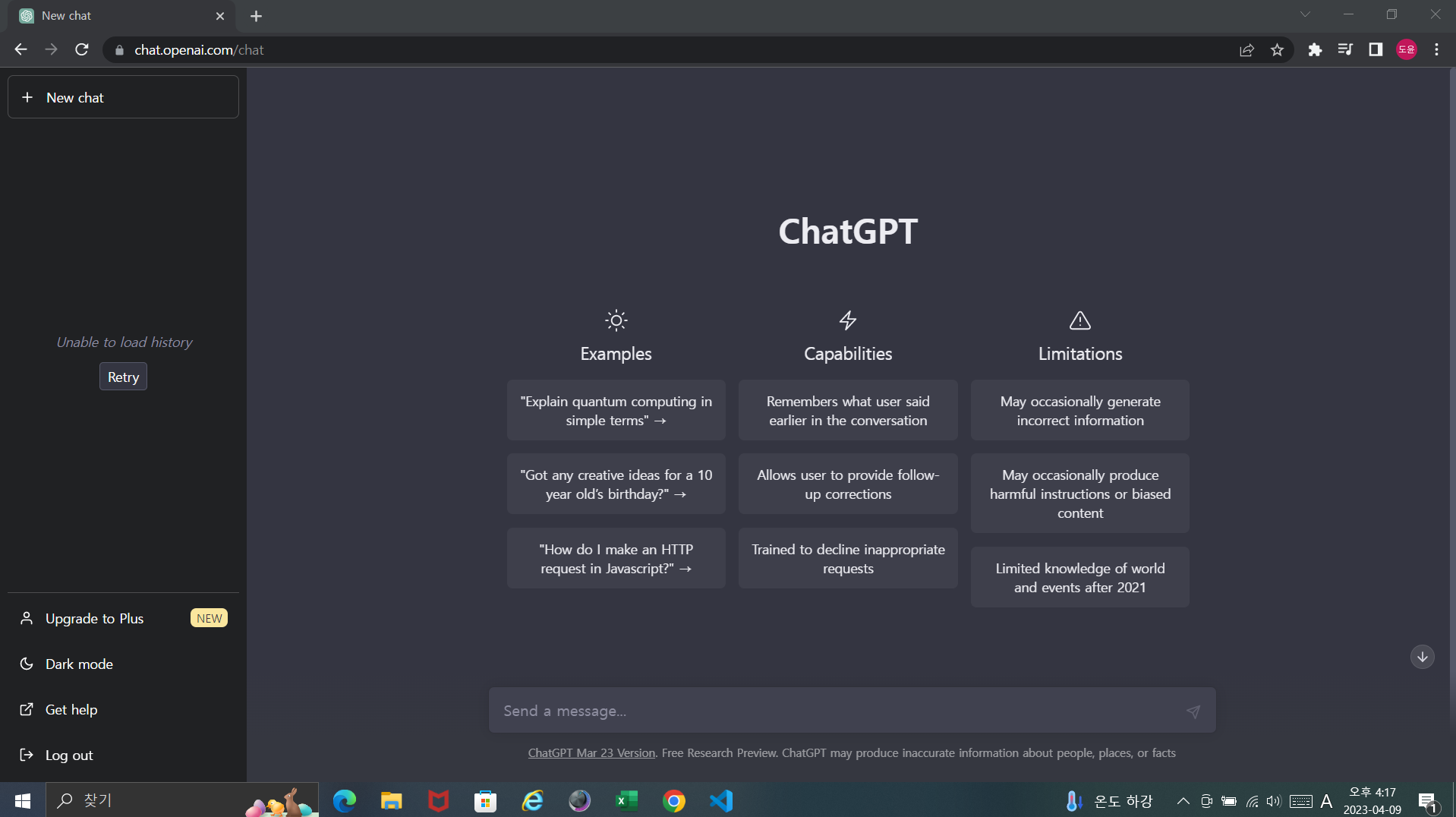Share this page using share icon
Image resolution: width=1456 pixels, height=817 pixels.
pyautogui.click(x=1246, y=50)
